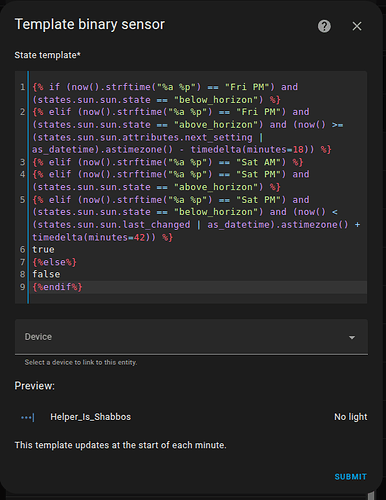The width and height of the screenshot is (386, 500).
Task: Click the Helper_Is_Shabbos preview entity name
Action: (90, 417)
